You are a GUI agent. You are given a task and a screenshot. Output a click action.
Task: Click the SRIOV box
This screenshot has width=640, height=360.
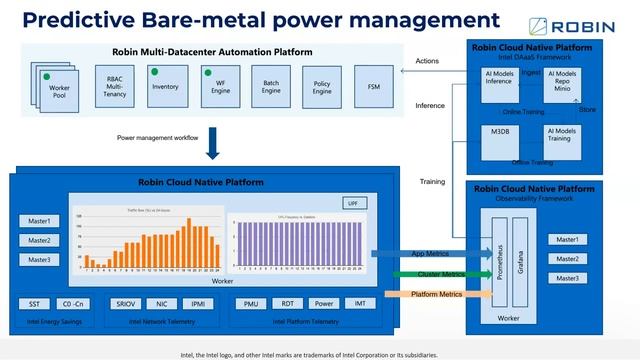coord(126,304)
